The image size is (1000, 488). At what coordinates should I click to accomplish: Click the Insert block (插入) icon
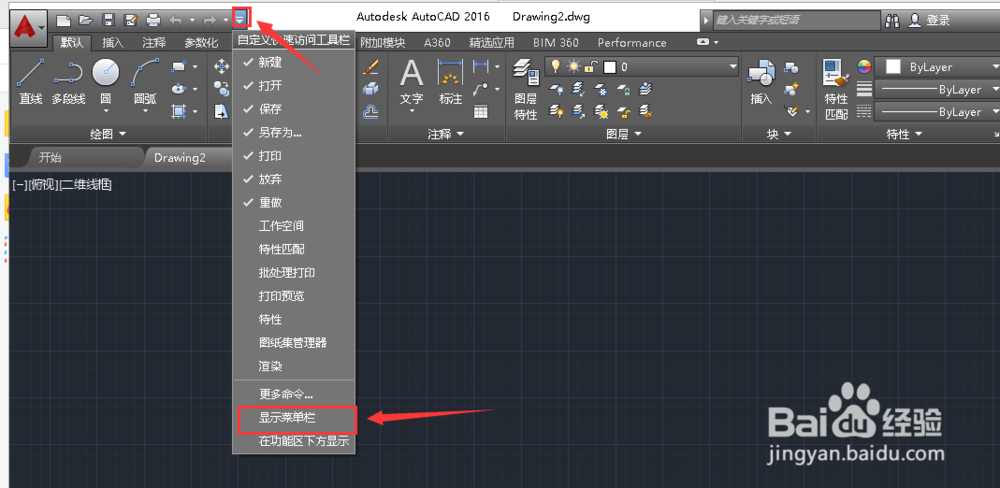[x=761, y=82]
